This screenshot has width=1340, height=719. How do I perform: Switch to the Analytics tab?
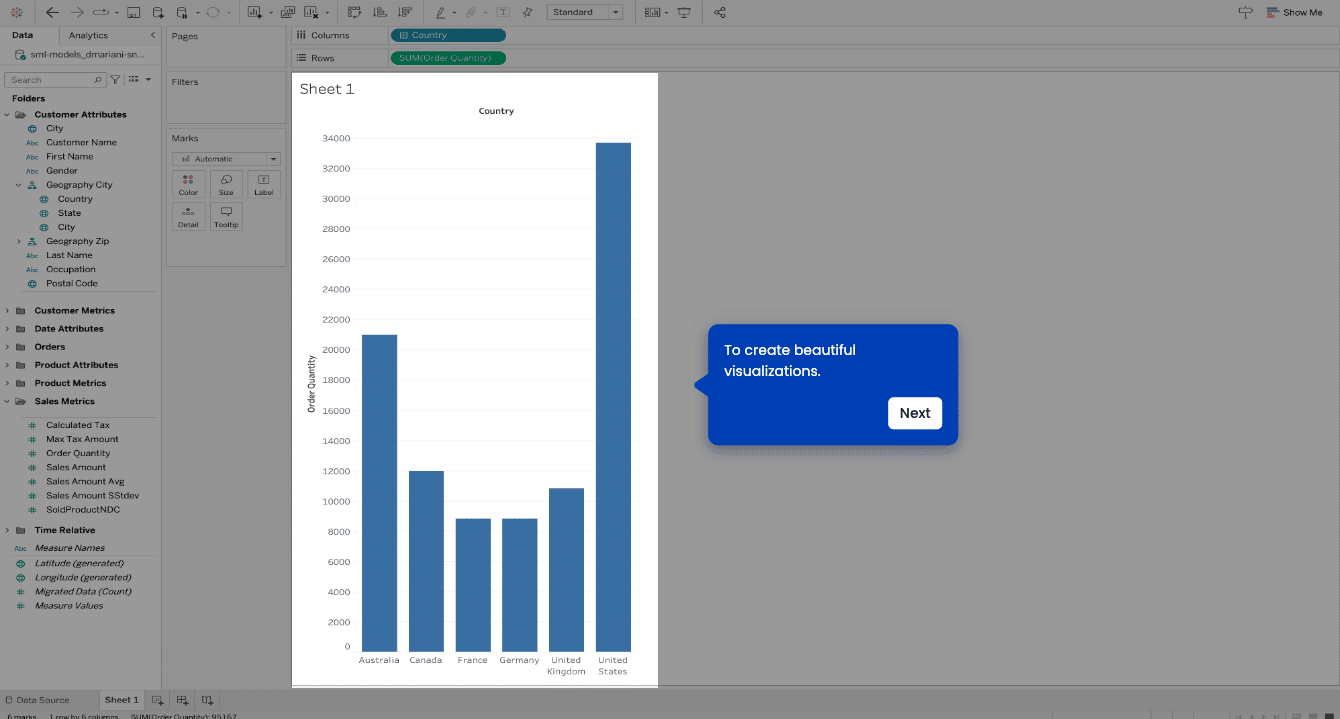tap(88, 35)
